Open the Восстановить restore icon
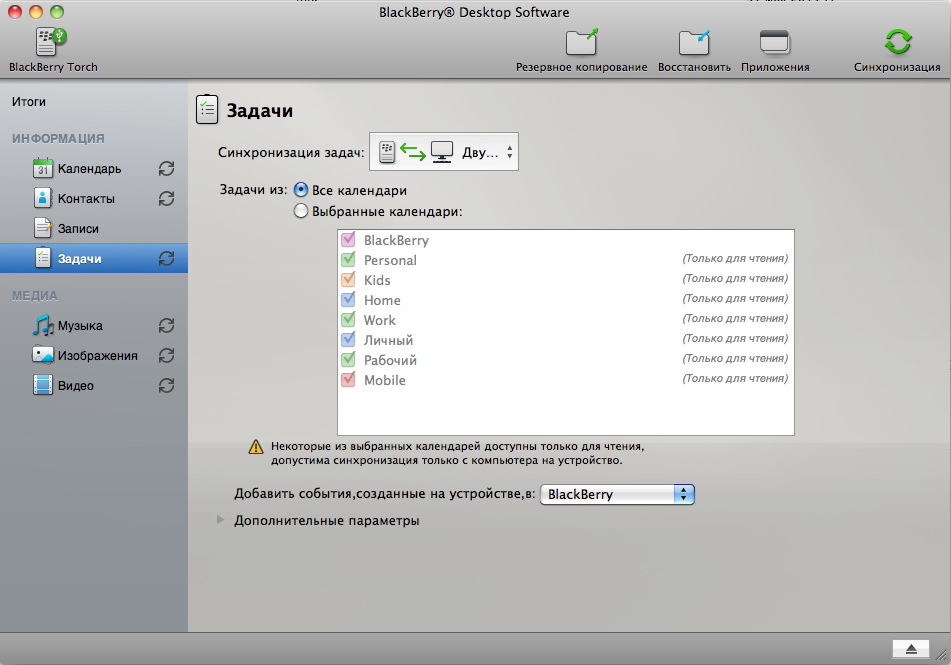The width and height of the screenshot is (951, 665). pyautogui.click(x=694, y=42)
